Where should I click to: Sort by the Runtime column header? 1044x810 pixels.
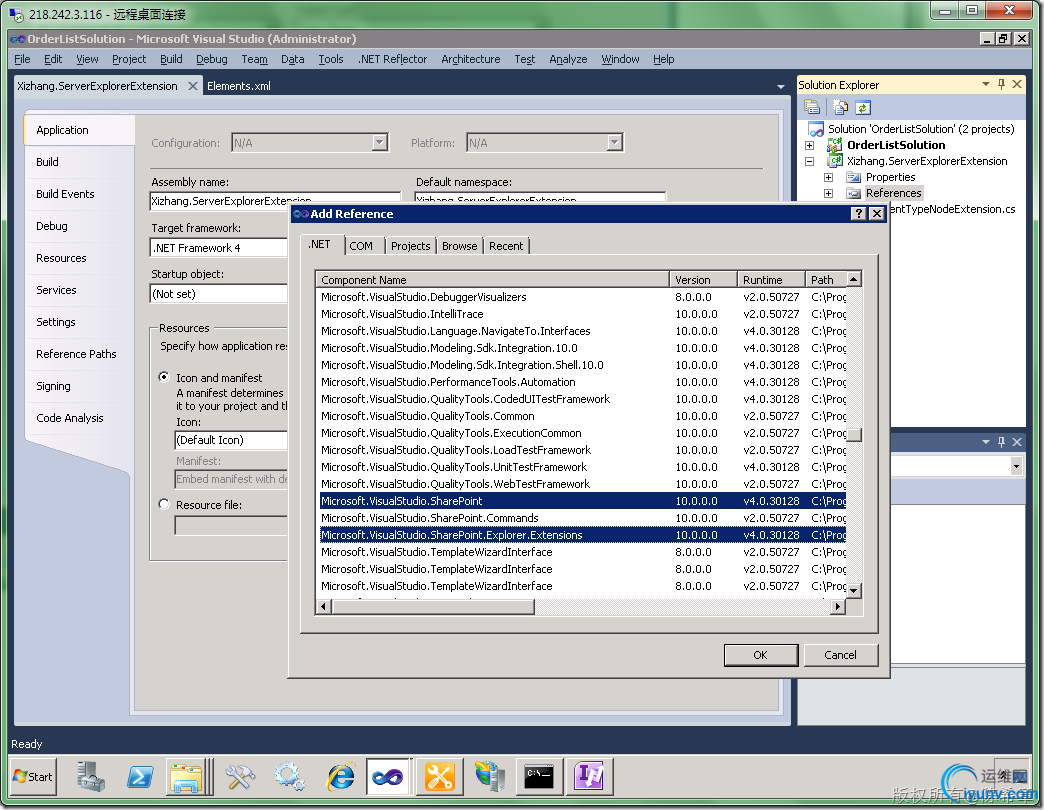(771, 280)
